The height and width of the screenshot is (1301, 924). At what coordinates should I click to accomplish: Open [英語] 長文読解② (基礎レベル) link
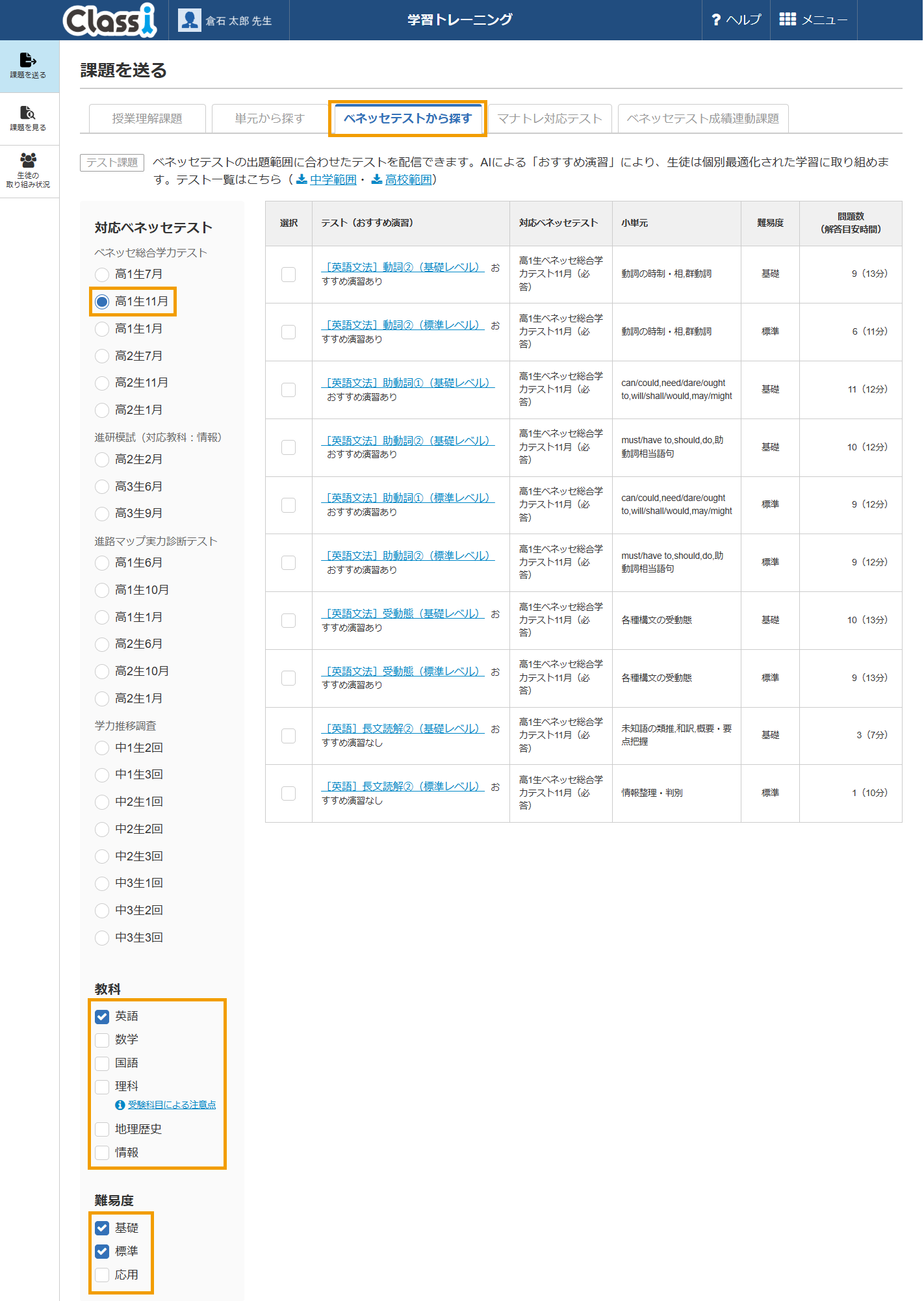click(x=403, y=728)
